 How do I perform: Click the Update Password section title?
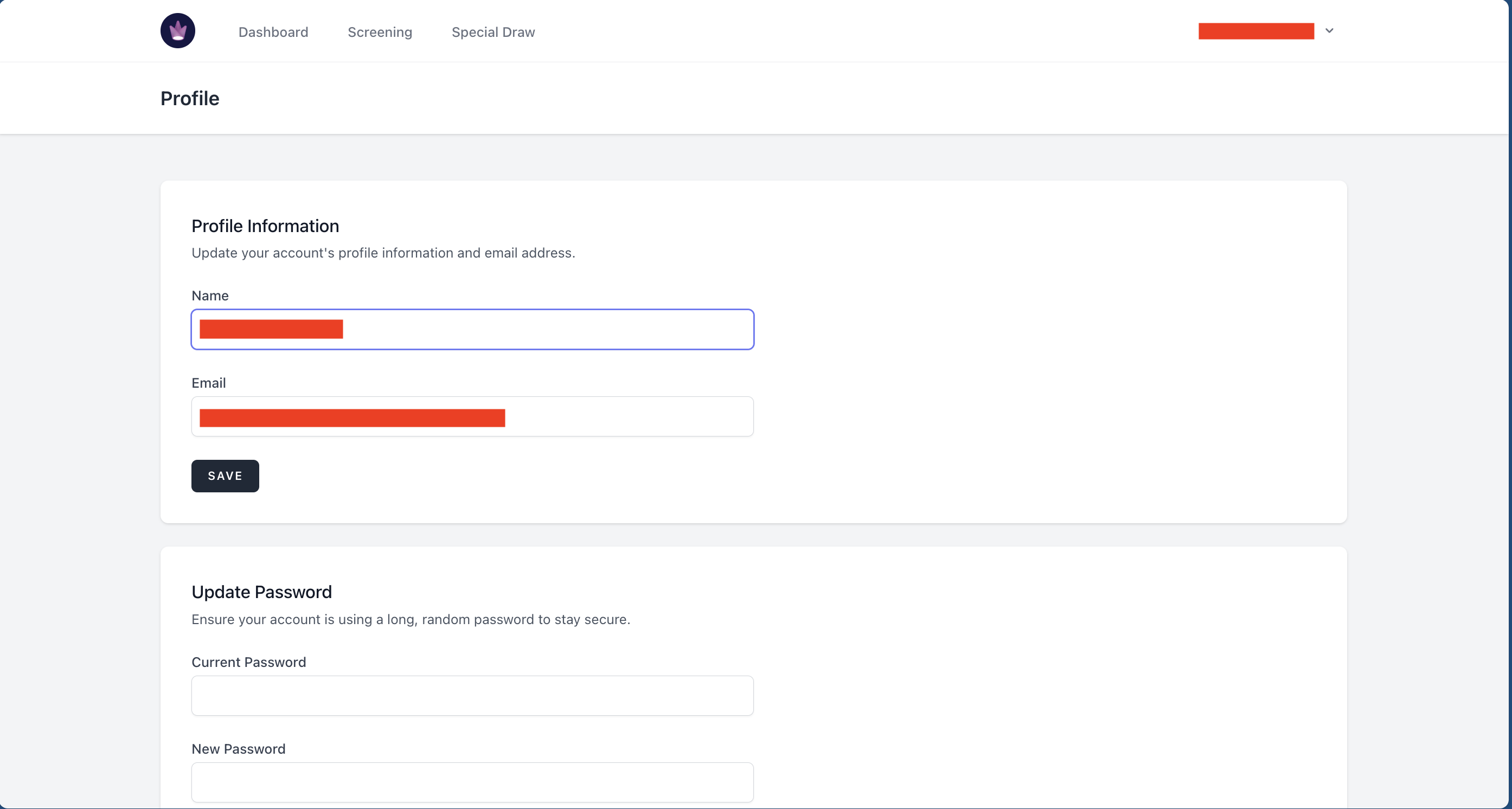pyautogui.click(x=261, y=593)
